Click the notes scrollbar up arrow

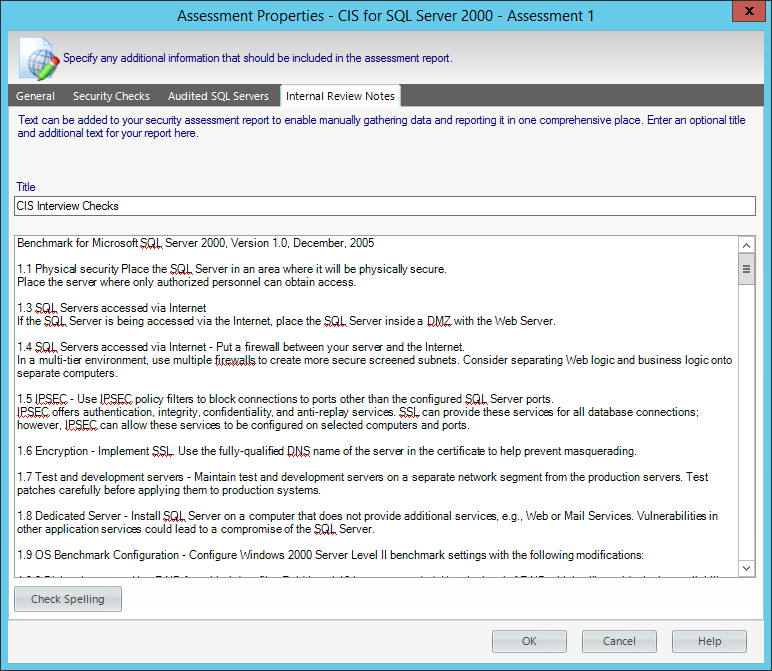coord(746,245)
